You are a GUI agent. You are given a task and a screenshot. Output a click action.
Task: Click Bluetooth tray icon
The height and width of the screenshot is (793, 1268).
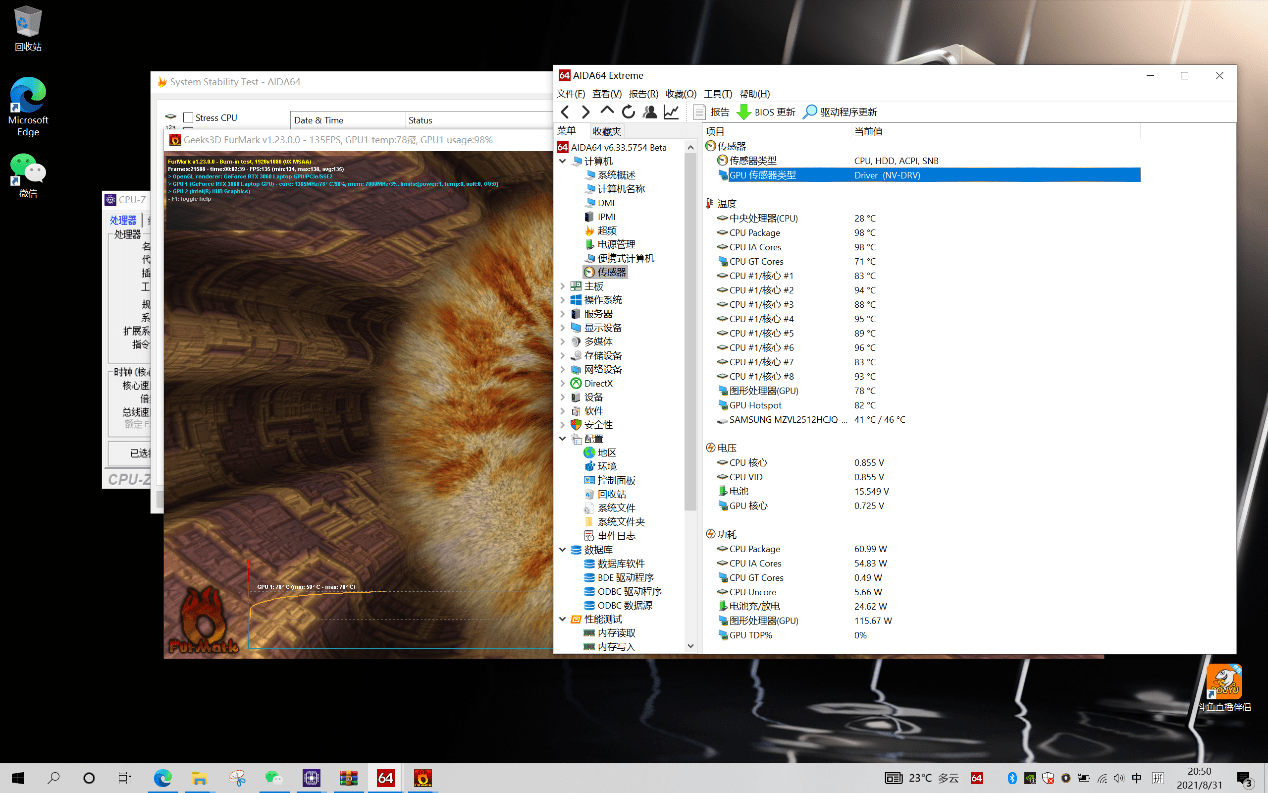[1010, 778]
